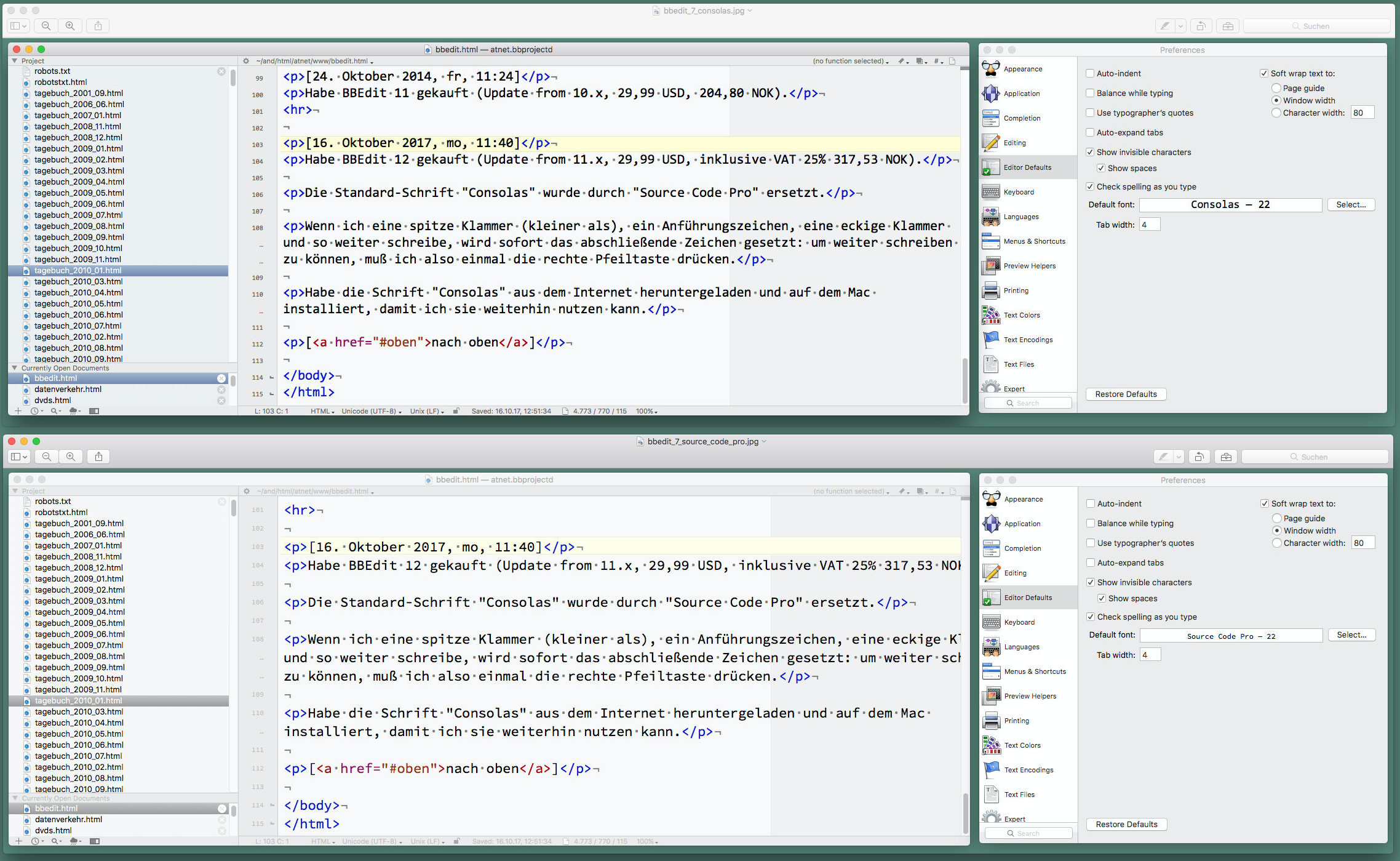Click the Character width 80 field in Source Code Pro Preferences

click(x=1363, y=543)
